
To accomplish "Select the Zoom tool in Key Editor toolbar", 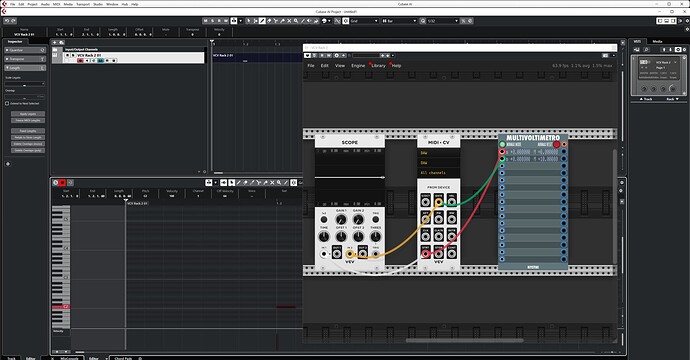I will coord(279,182).
